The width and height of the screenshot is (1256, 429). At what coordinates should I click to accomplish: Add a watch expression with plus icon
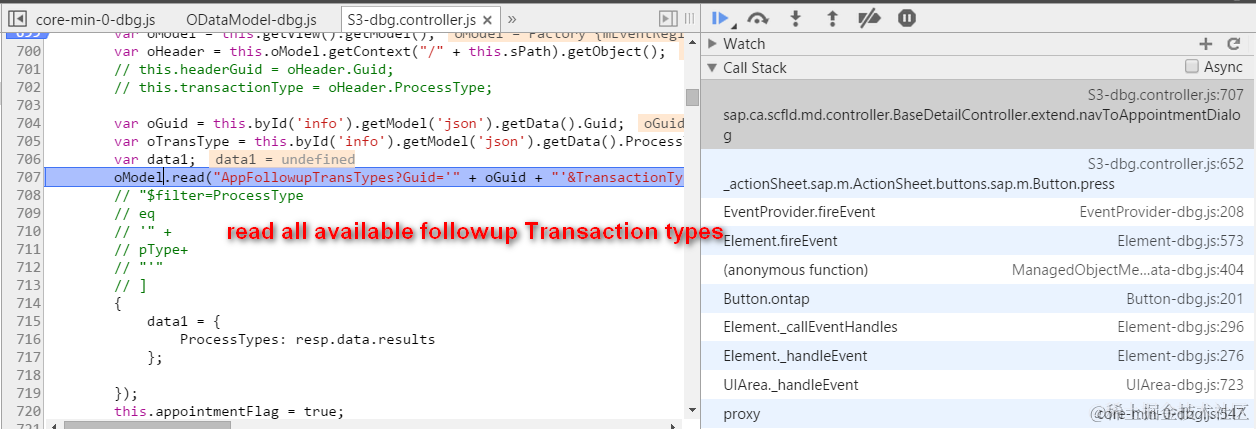[1206, 43]
